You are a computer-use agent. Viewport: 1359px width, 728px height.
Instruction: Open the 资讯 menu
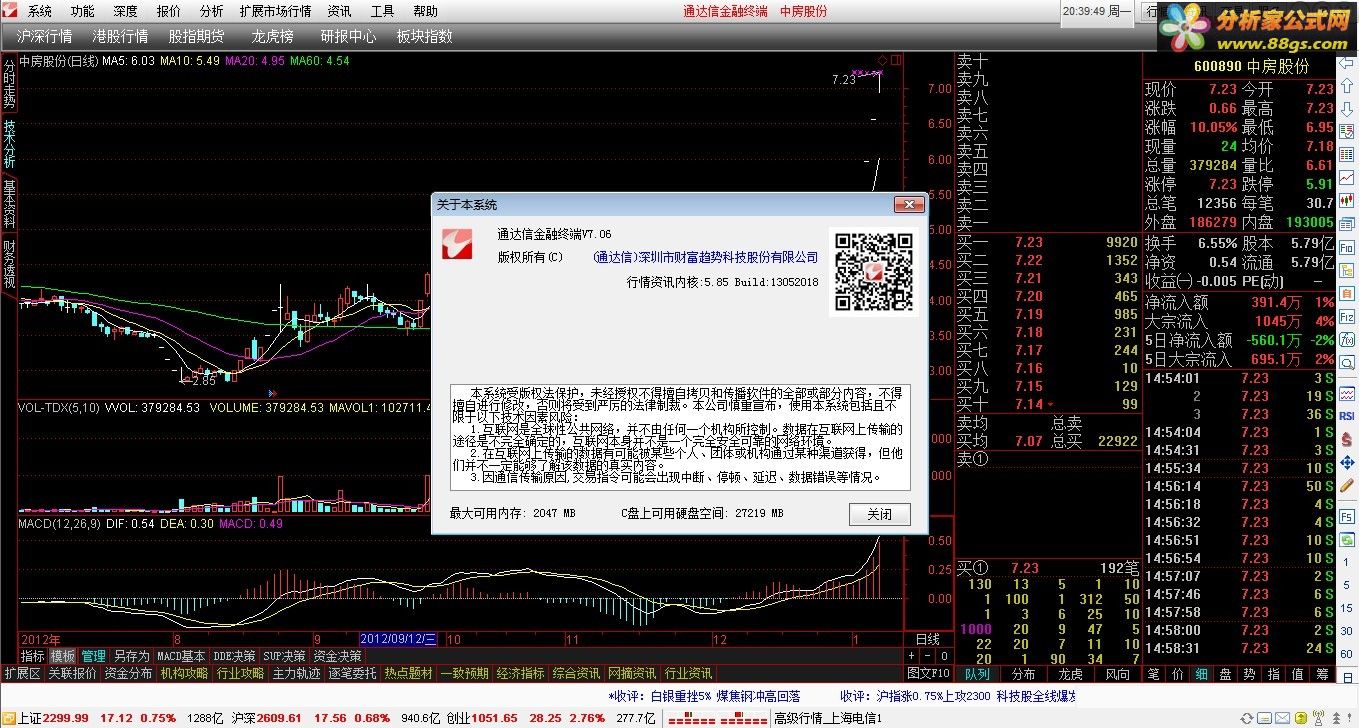click(339, 11)
